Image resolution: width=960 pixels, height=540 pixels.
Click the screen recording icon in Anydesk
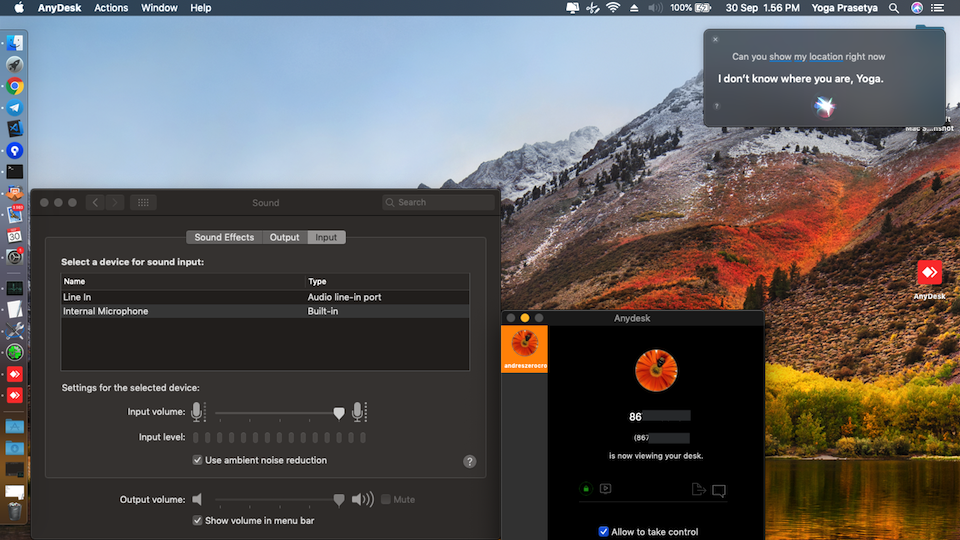pos(606,489)
